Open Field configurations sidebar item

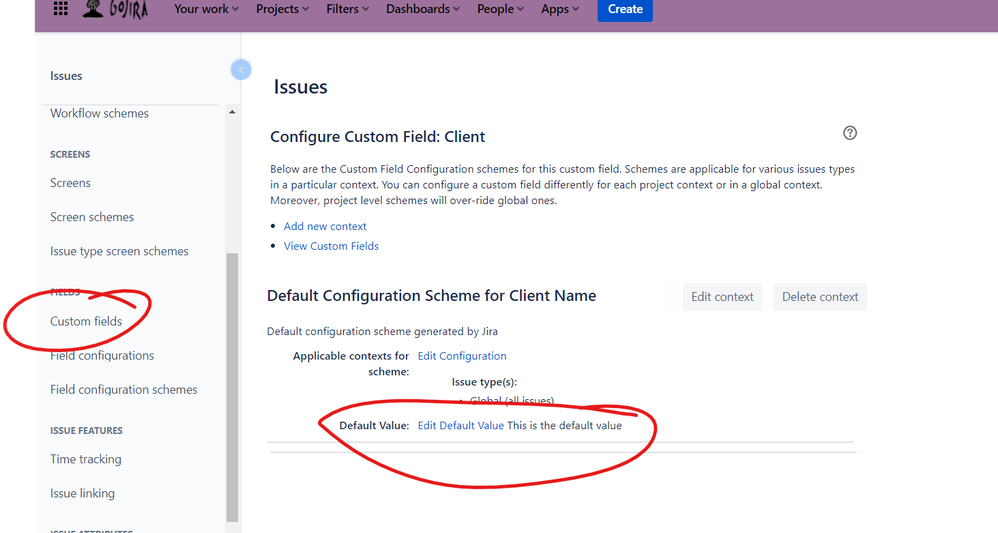(102, 355)
